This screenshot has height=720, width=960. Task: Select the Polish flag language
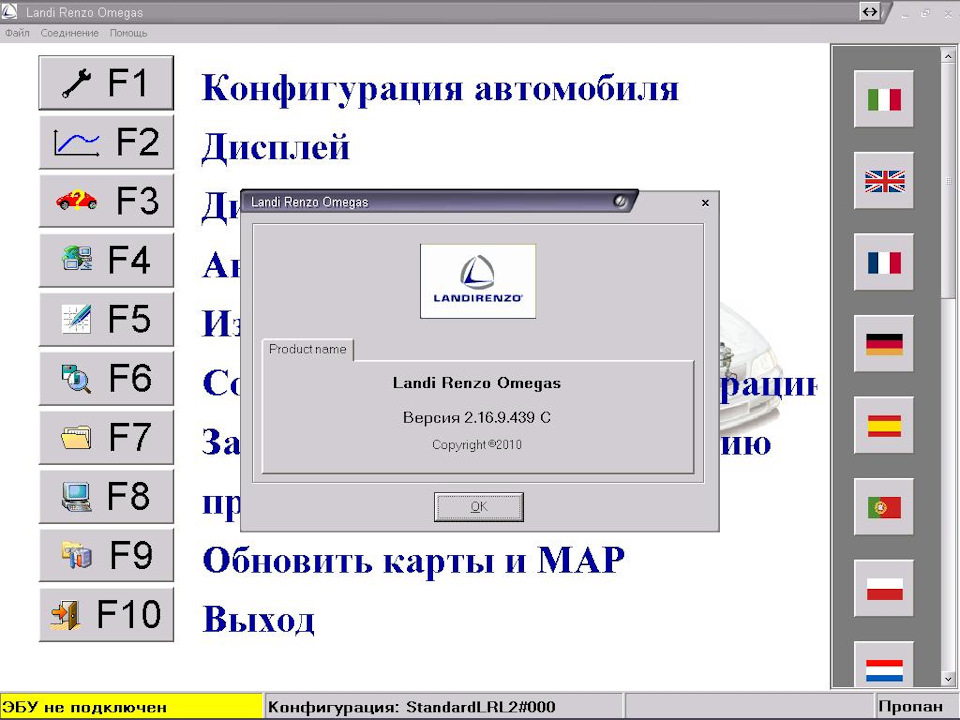pyautogui.click(x=883, y=588)
